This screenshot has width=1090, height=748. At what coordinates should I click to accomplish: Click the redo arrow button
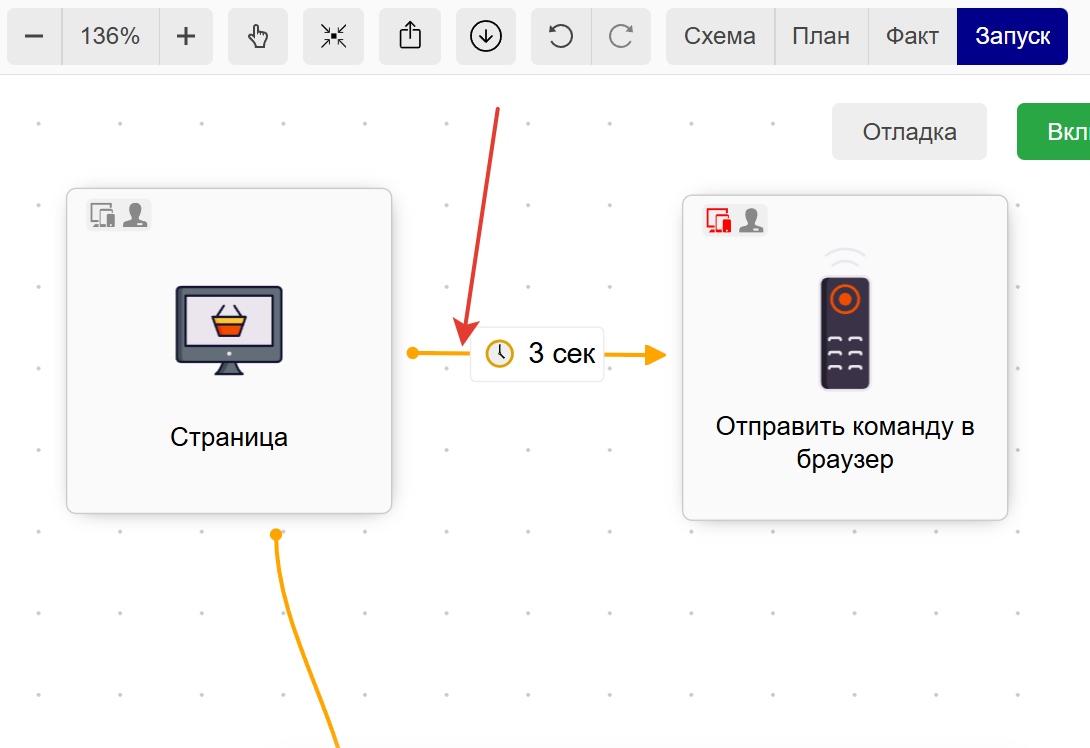[x=621, y=37]
